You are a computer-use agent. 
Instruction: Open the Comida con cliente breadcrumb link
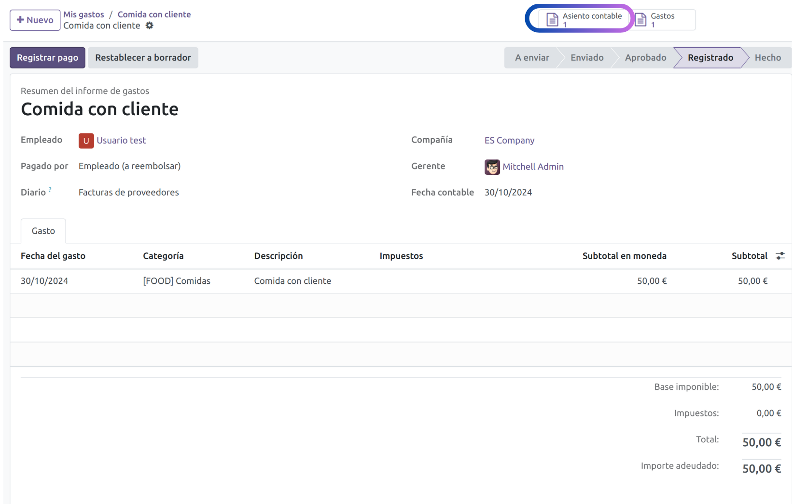coord(154,14)
